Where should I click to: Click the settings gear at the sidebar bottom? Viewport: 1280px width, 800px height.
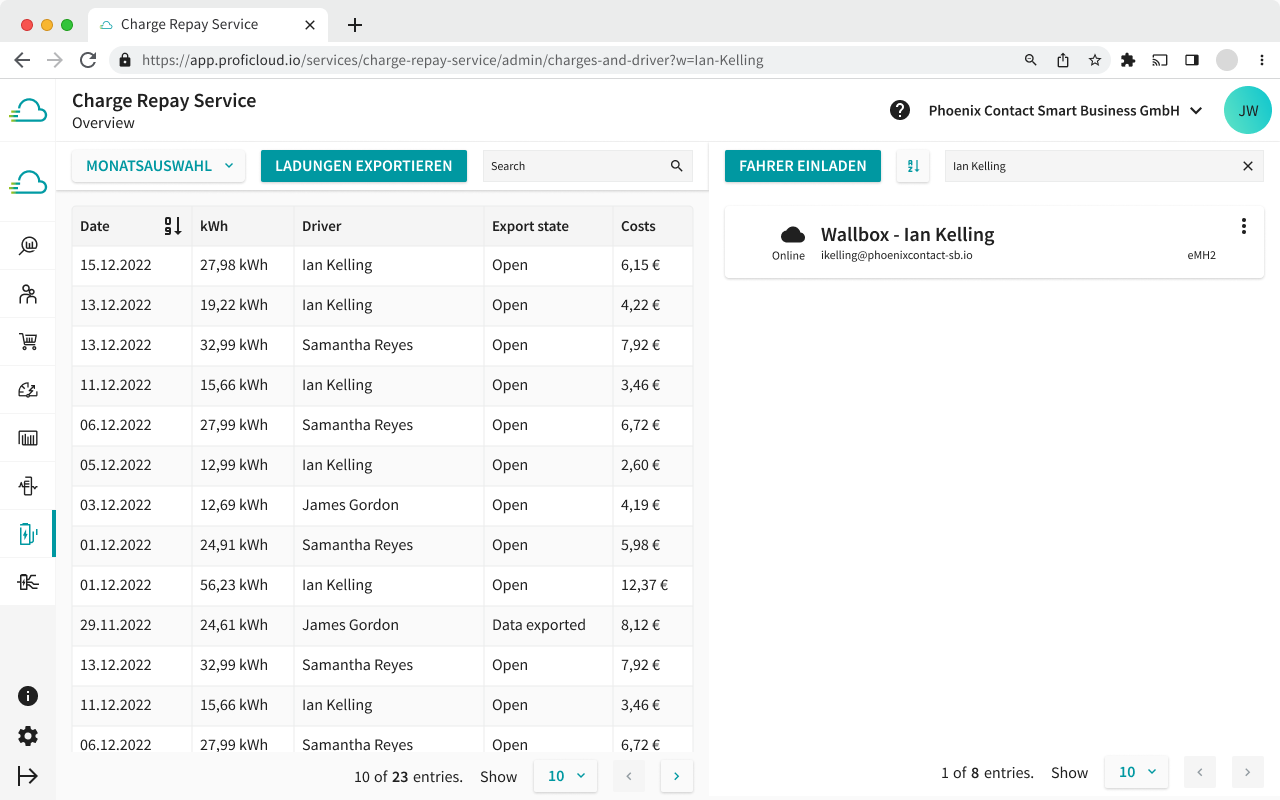tap(28, 736)
